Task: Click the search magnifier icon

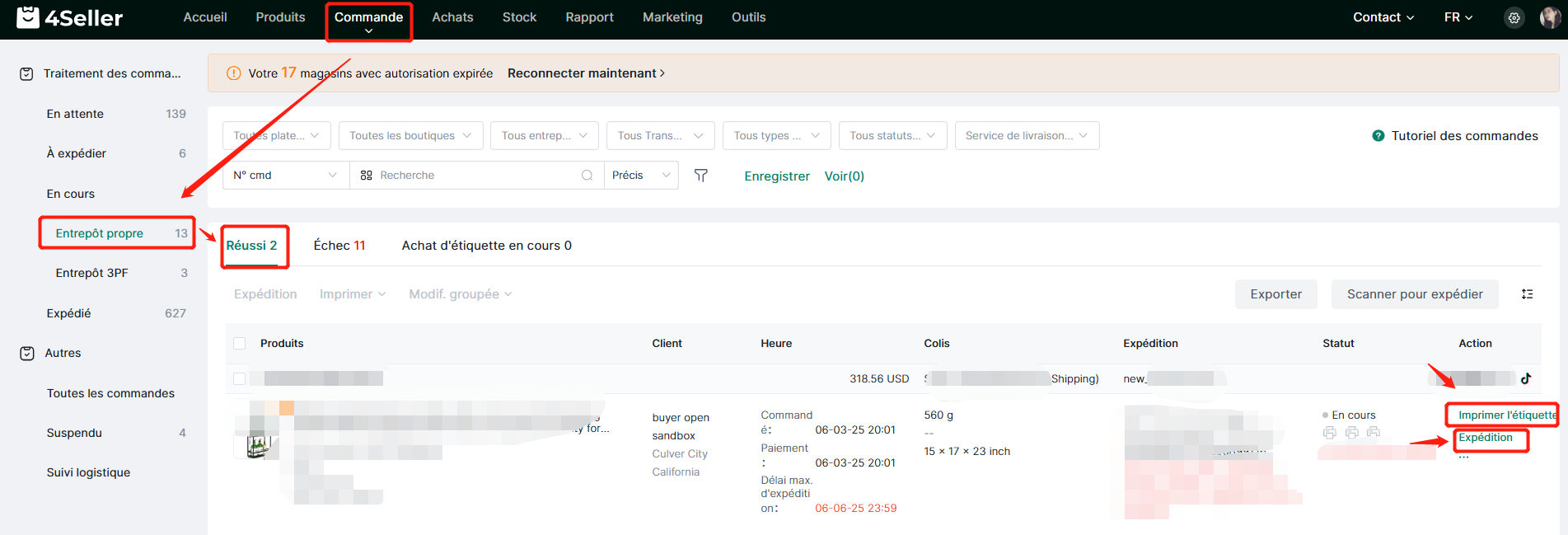Action: [x=587, y=176]
